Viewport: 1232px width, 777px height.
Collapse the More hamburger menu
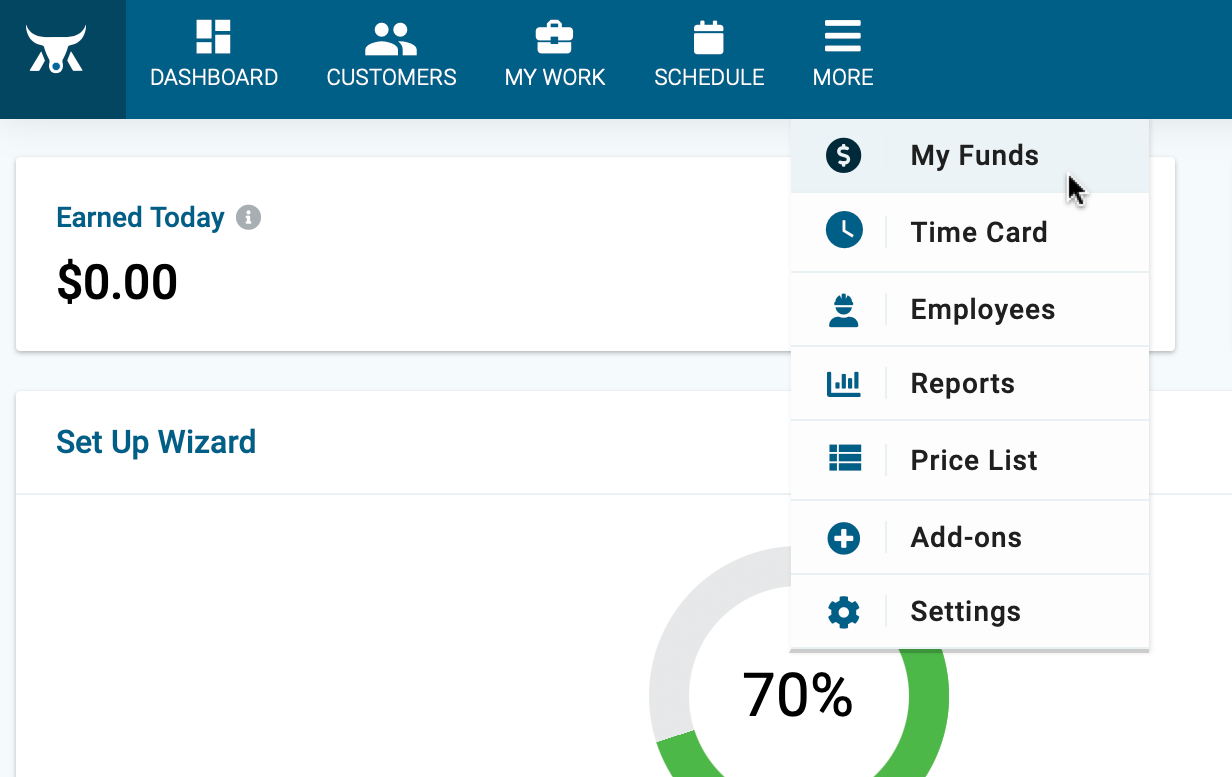[843, 37]
